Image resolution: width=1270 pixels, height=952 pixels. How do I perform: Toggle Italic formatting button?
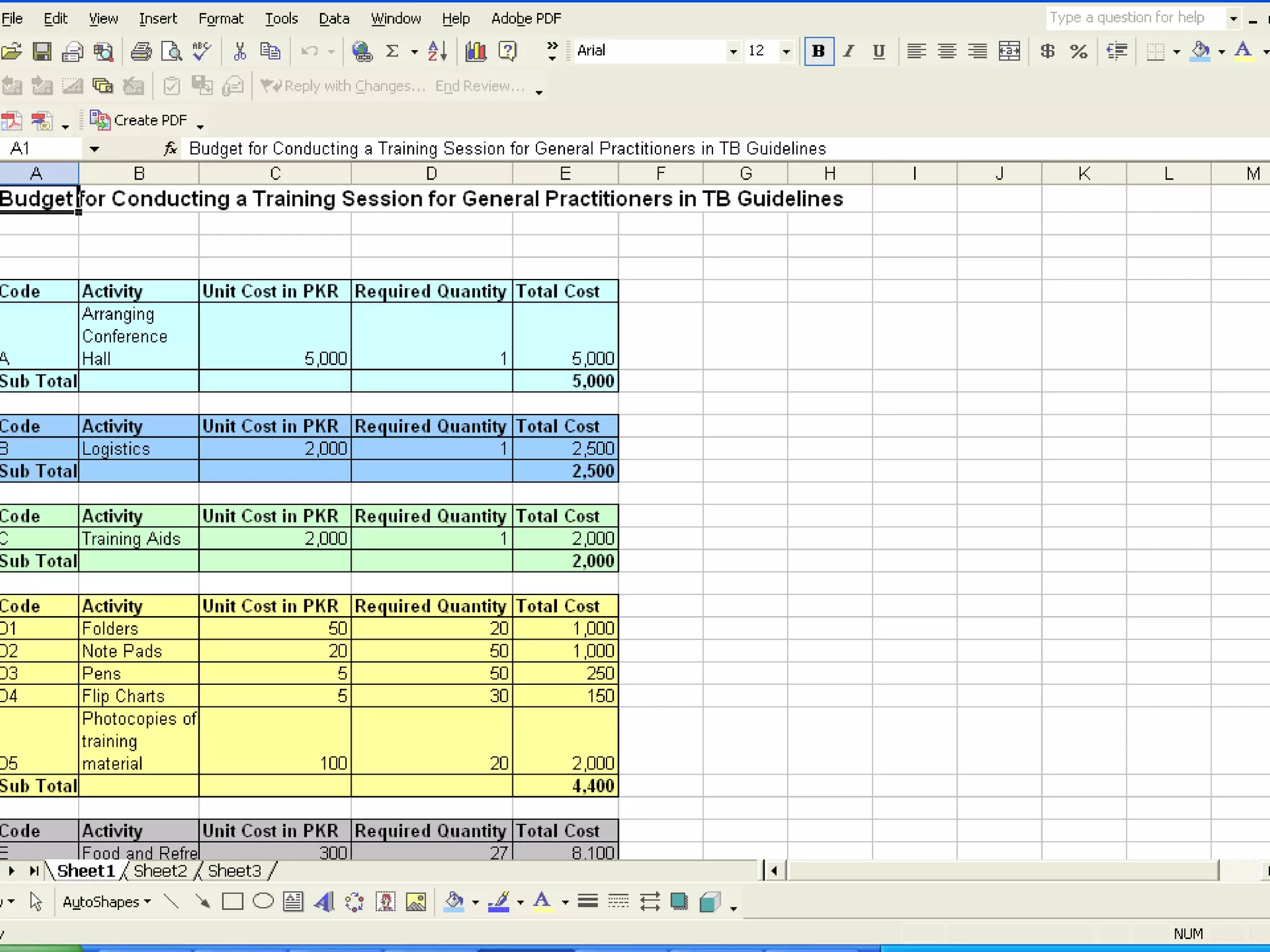848,51
